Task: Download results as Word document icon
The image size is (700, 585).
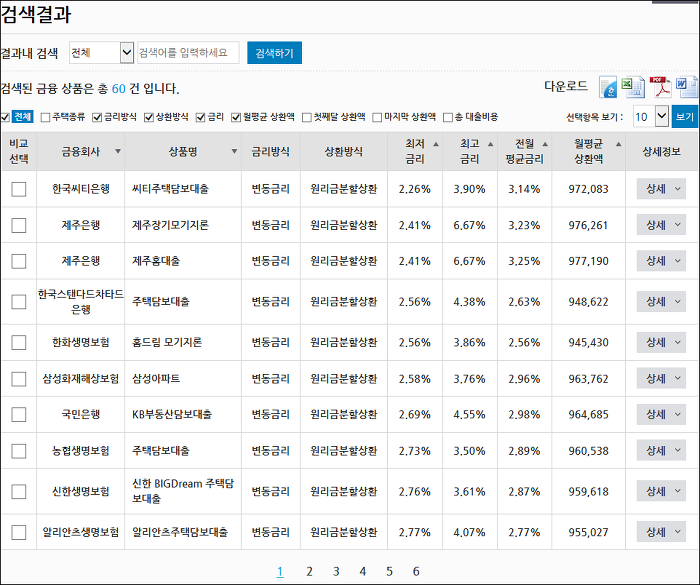Action: 687,87
